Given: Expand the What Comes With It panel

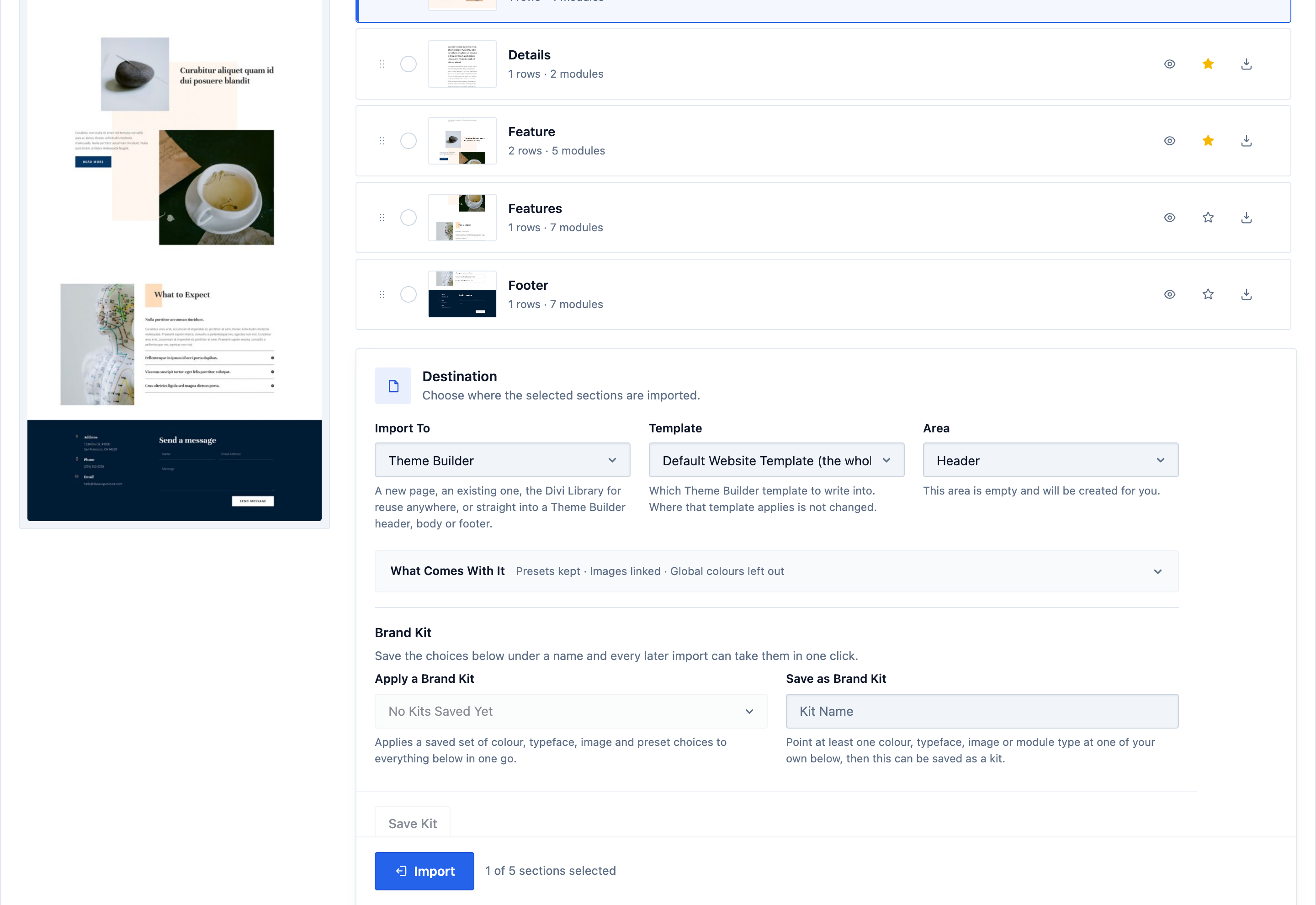Looking at the screenshot, I should pyautogui.click(x=776, y=572).
